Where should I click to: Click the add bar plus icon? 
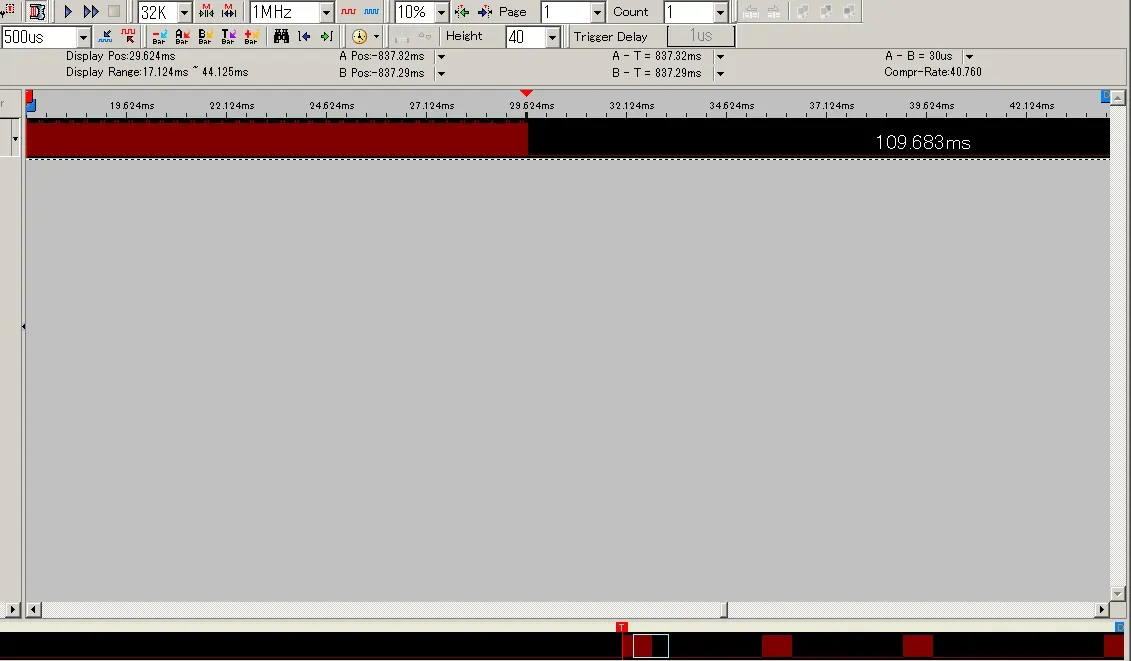coord(251,37)
